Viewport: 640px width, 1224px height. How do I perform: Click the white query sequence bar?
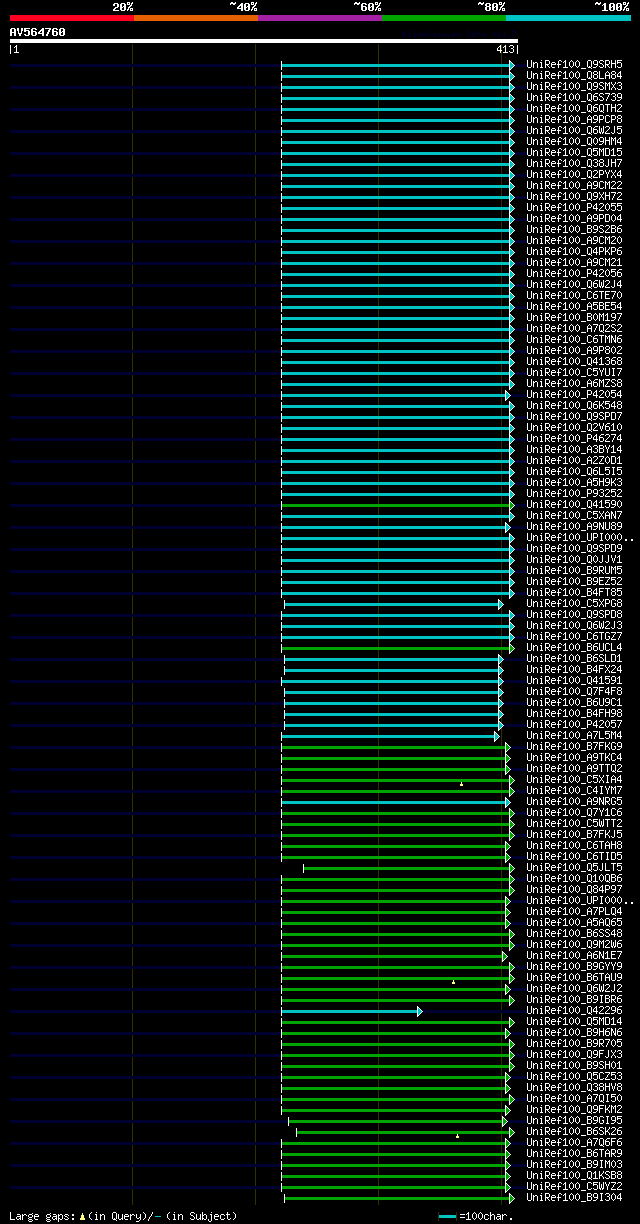point(264,41)
